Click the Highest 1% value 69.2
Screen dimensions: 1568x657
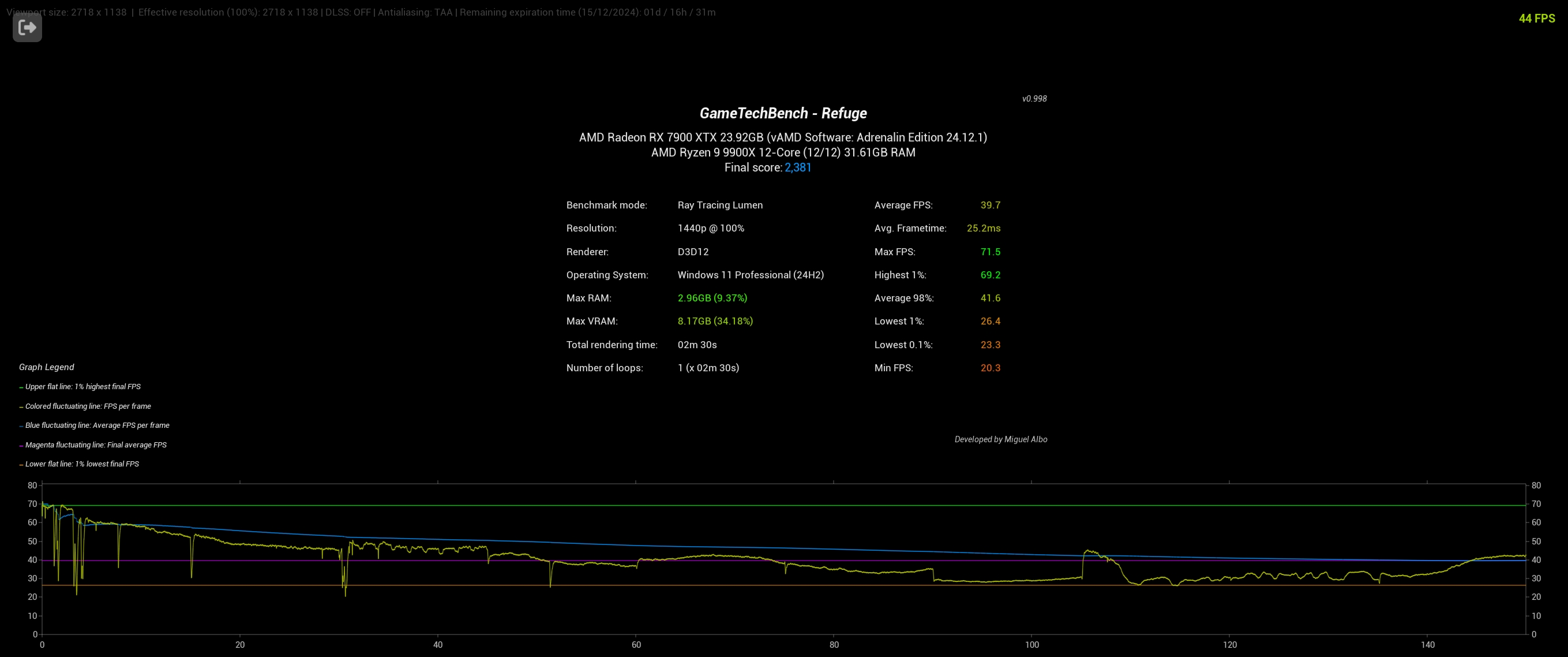(991, 275)
